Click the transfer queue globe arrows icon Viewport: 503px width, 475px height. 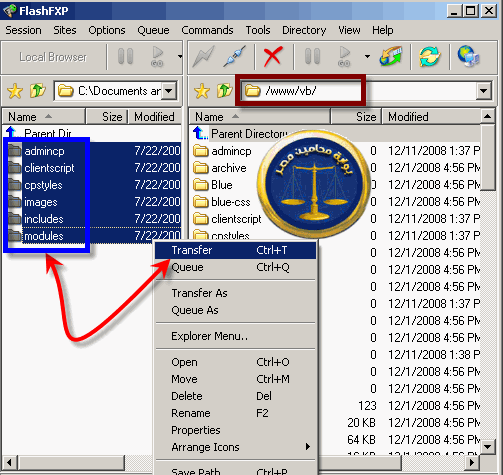click(391, 56)
